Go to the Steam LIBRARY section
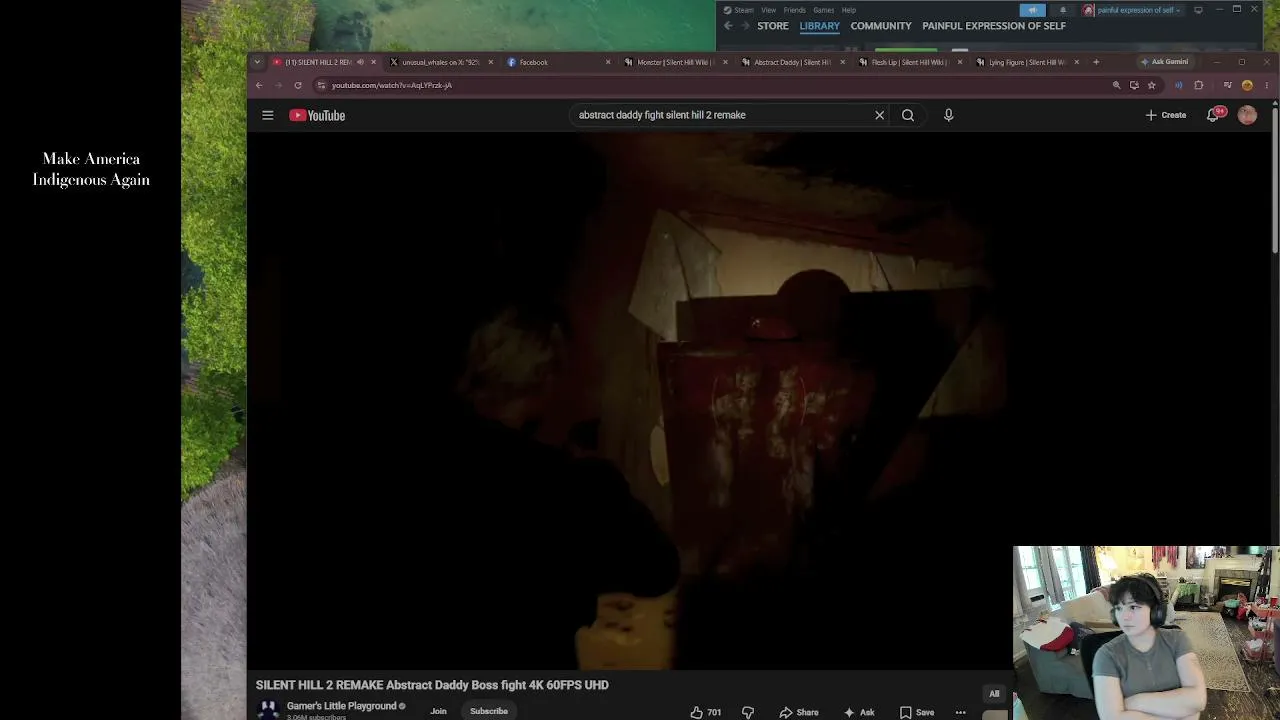This screenshot has width=1280, height=720. tap(820, 26)
